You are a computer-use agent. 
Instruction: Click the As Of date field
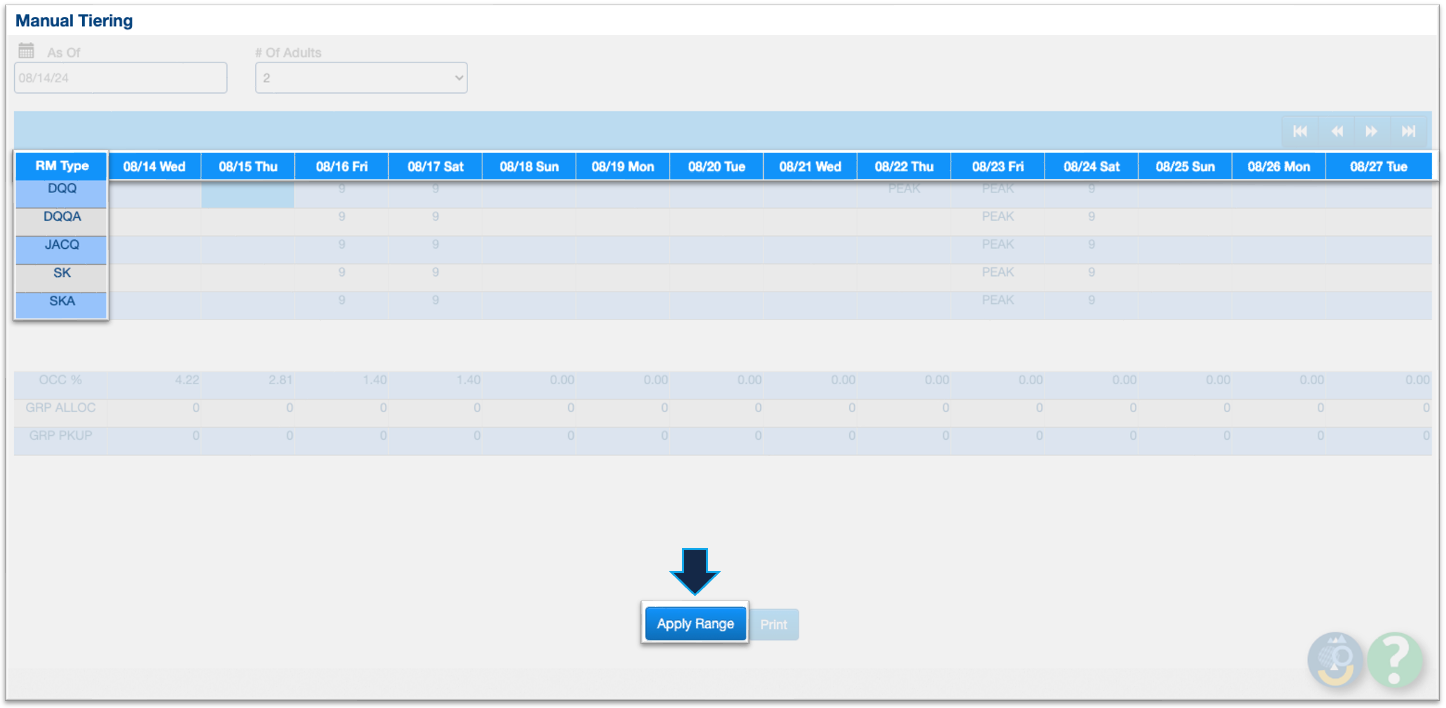121,78
